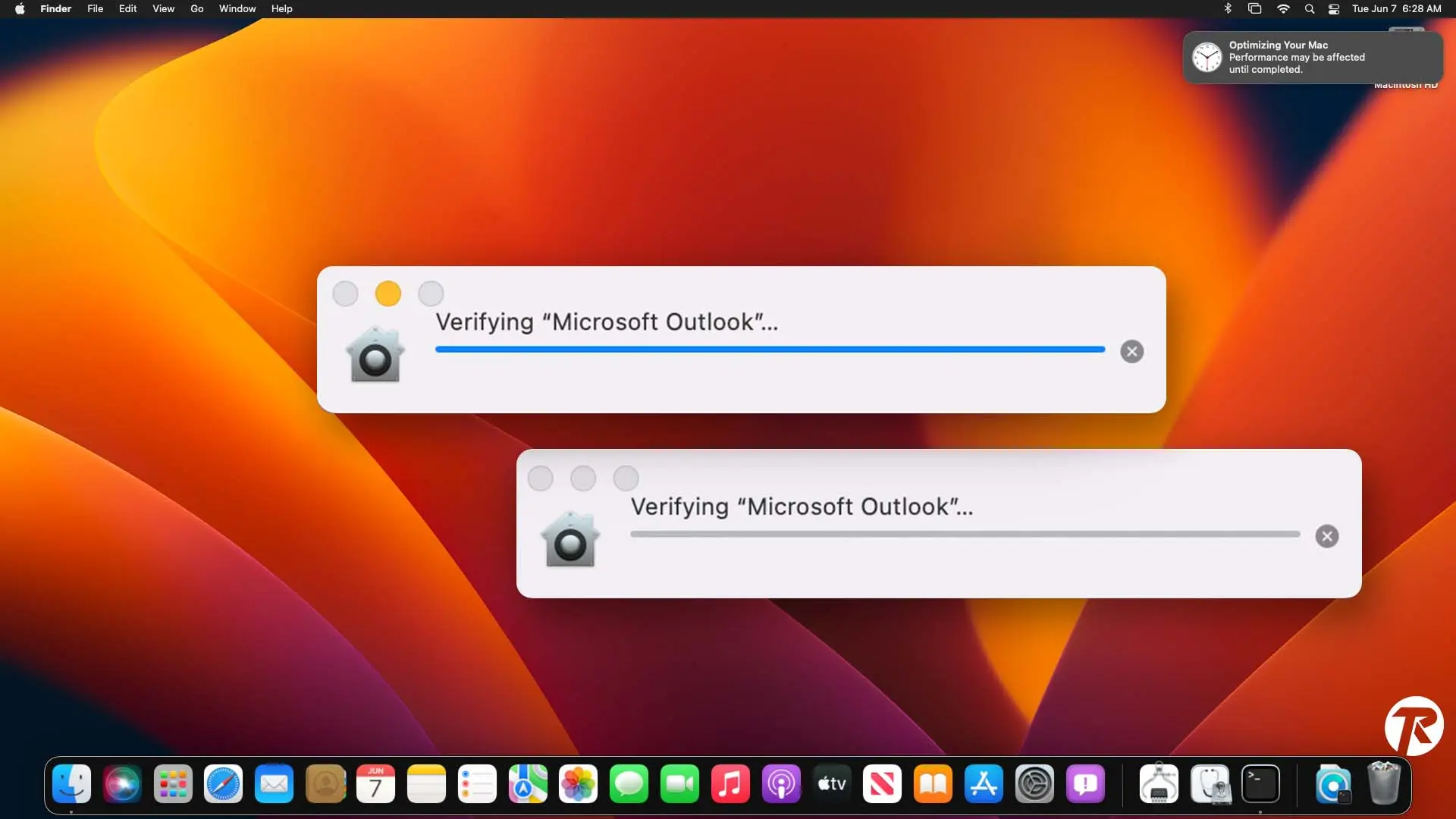Open the App Store
This screenshot has width=1456, height=819.
(x=984, y=783)
